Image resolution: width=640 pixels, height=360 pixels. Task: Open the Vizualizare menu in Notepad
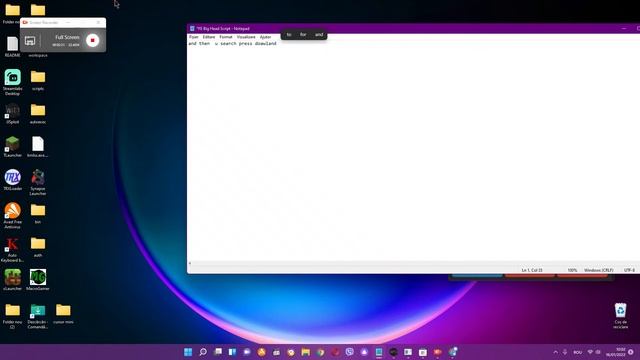tap(246, 37)
